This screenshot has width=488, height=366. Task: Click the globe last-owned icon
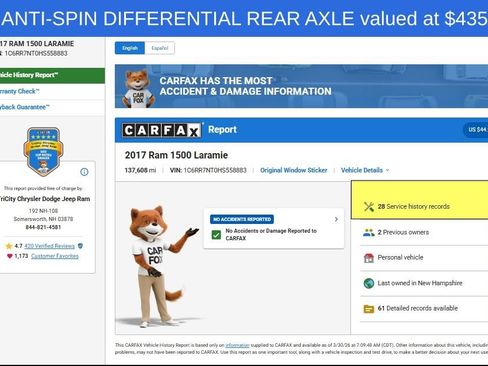(x=369, y=283)
